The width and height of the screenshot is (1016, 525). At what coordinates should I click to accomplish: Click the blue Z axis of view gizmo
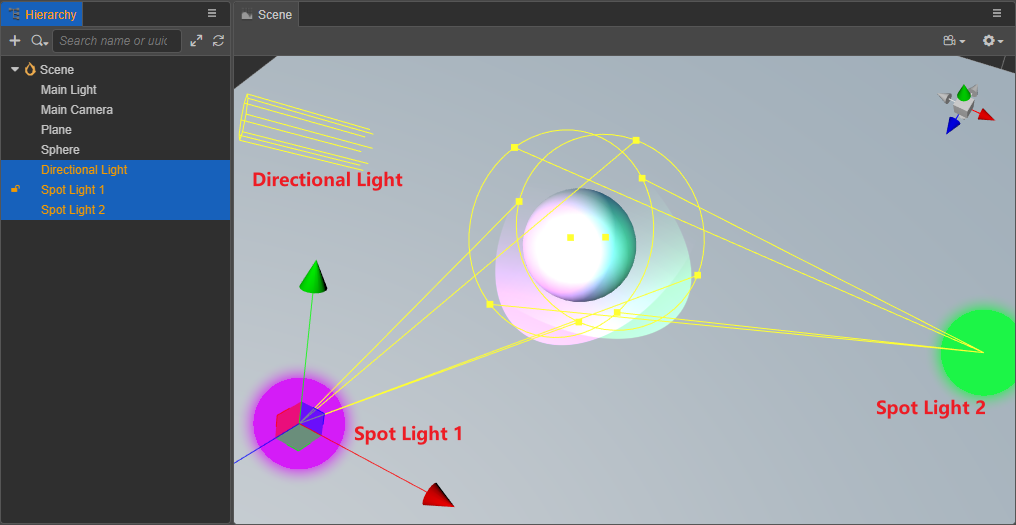pos(952,124)
